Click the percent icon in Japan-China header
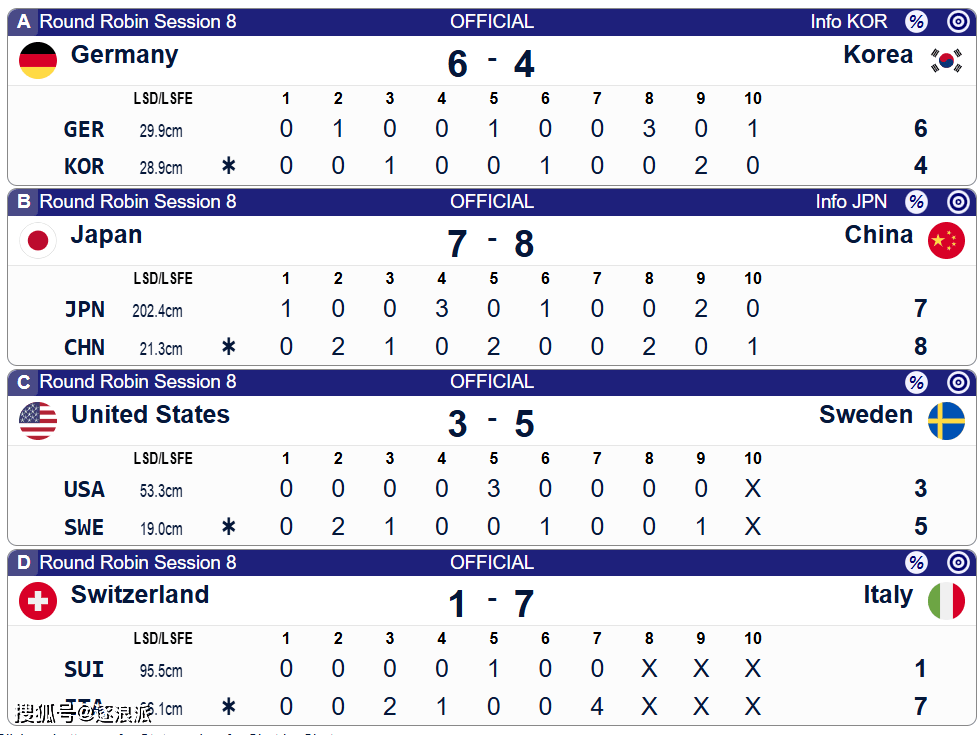The width and height of the screenshot is (980, 735). [916, 202]
